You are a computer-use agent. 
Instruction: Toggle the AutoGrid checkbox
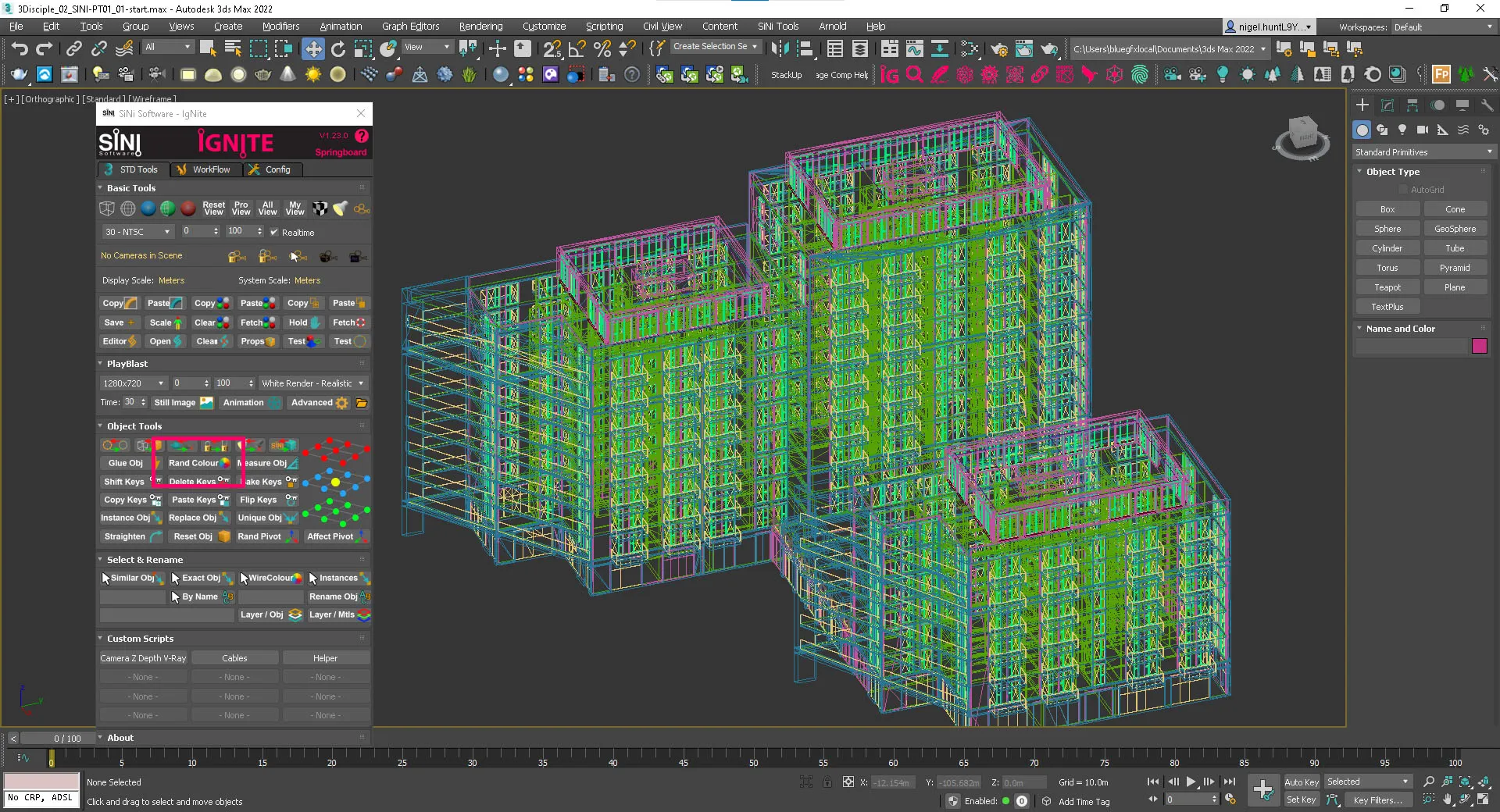coord(1403,190)
